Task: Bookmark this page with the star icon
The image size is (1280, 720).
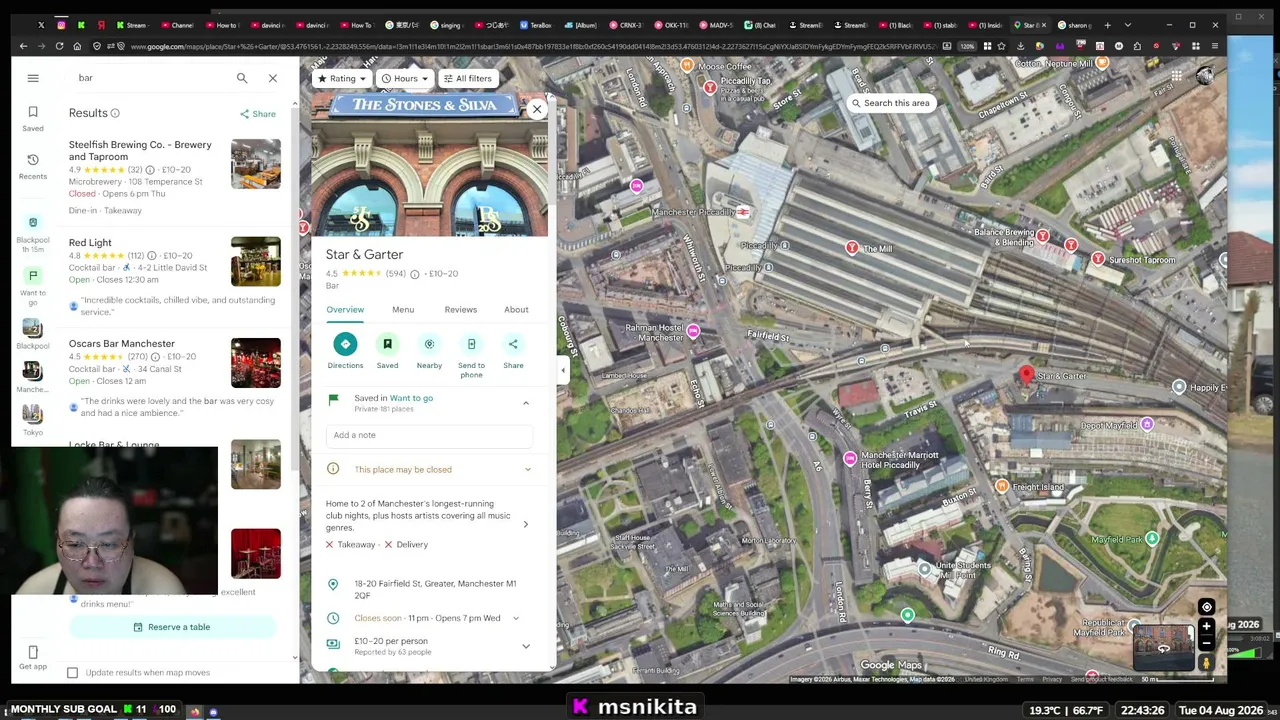Action: 1001,46
